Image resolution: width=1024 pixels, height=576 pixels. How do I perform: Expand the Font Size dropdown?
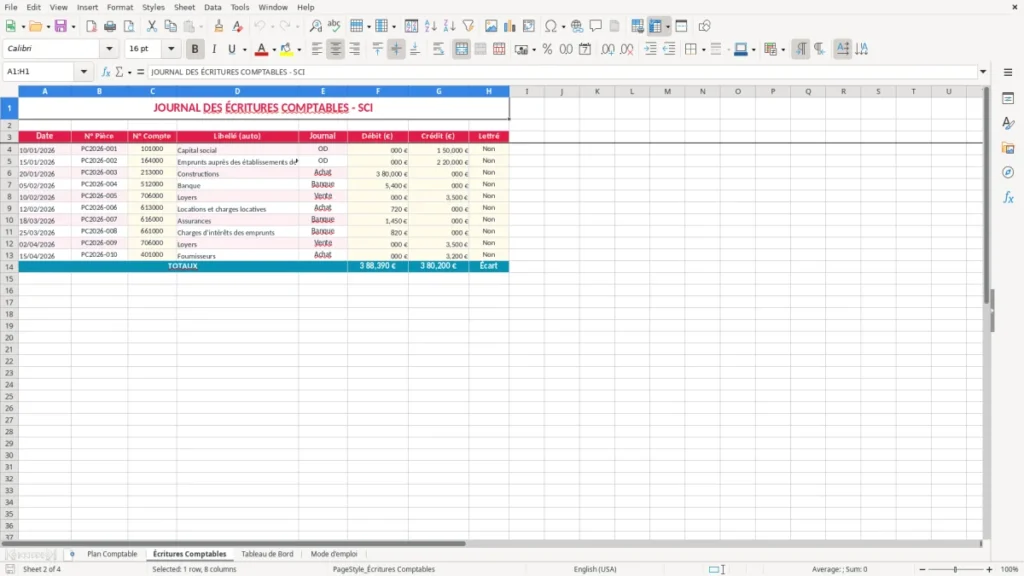(x=171, y=49)
